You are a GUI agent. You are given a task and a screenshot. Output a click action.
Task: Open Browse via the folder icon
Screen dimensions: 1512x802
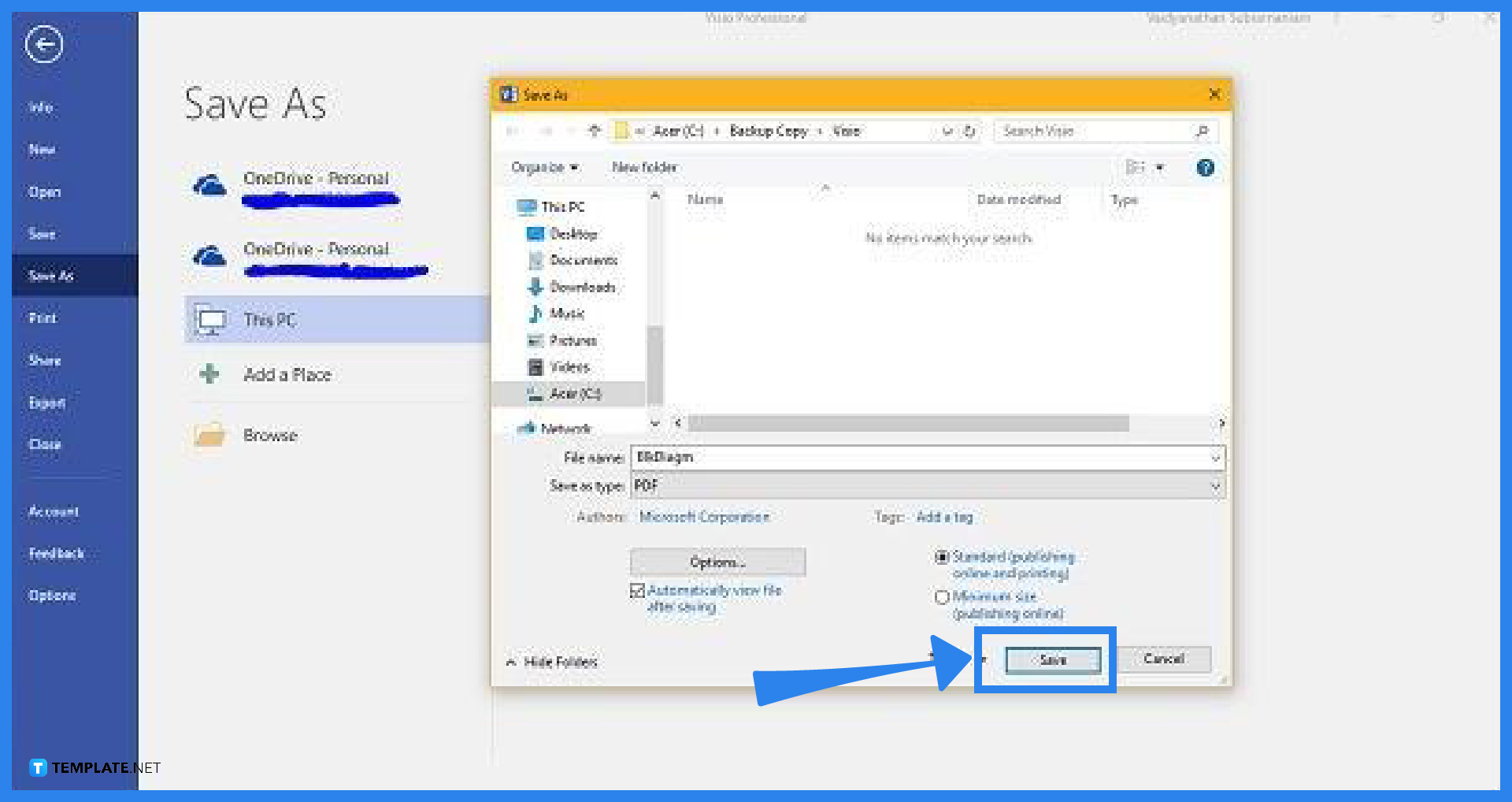[208, 435]
